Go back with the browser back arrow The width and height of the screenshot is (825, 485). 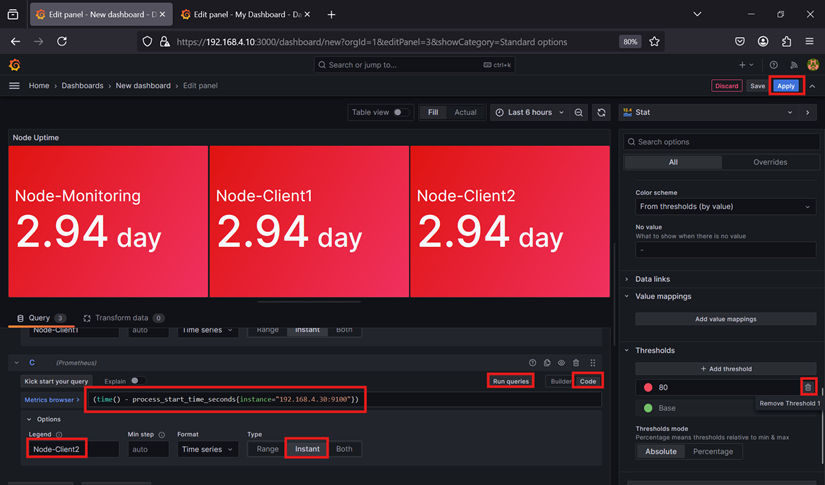tap(15, 42)
